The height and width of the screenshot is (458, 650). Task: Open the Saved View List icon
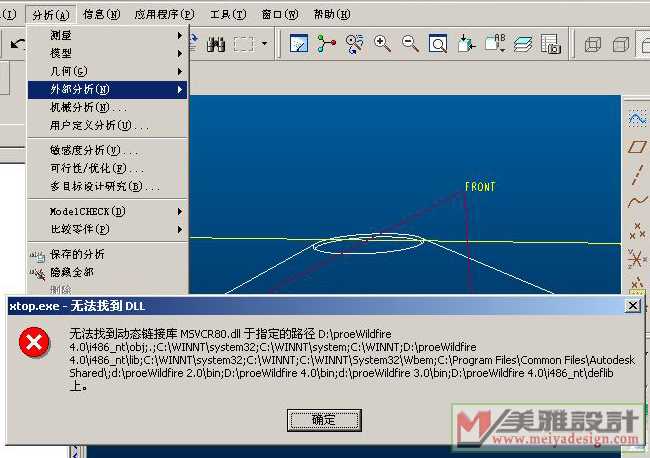coord(495,44)
